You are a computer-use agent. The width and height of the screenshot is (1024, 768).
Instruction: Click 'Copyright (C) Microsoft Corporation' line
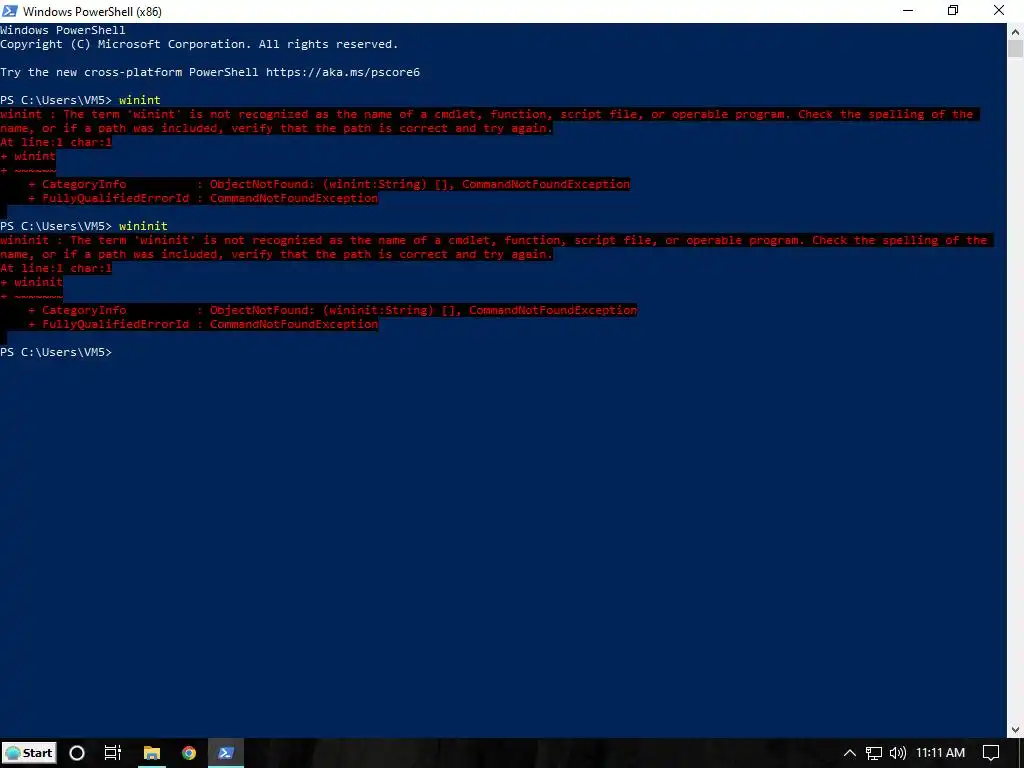tap(199, 44)
